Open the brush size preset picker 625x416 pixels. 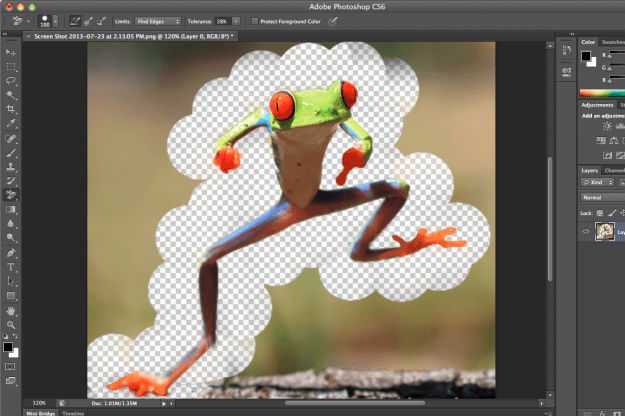click(47, 20)
